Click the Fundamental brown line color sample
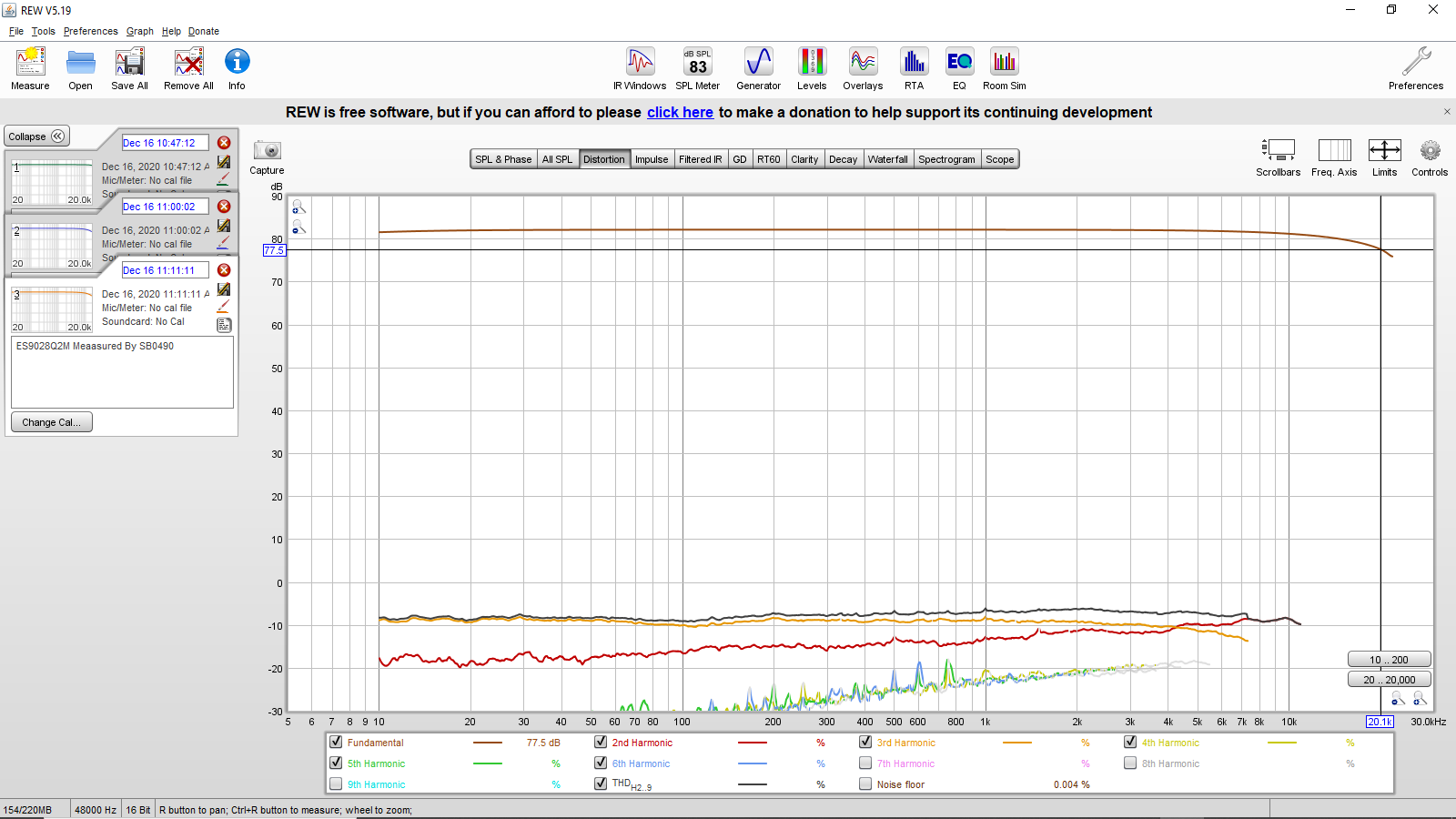The height and width of the screenshot is (819, 1456). point(488,743)
